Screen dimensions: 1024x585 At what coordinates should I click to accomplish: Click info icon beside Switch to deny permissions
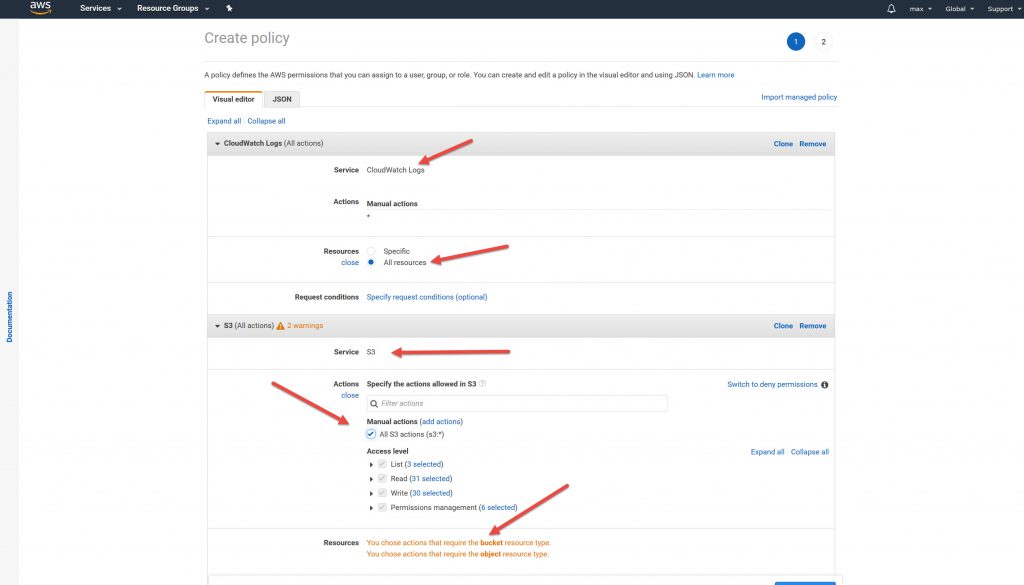coord(824,384)
